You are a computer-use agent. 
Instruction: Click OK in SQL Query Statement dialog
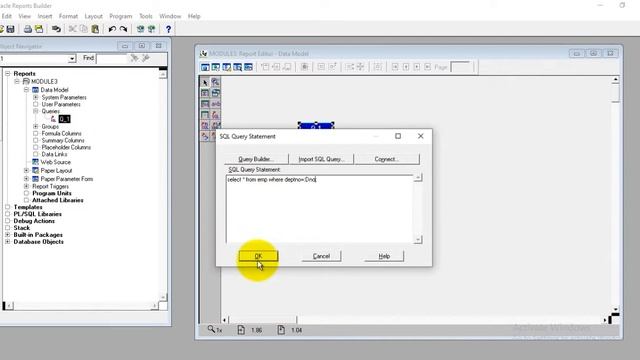258,256
